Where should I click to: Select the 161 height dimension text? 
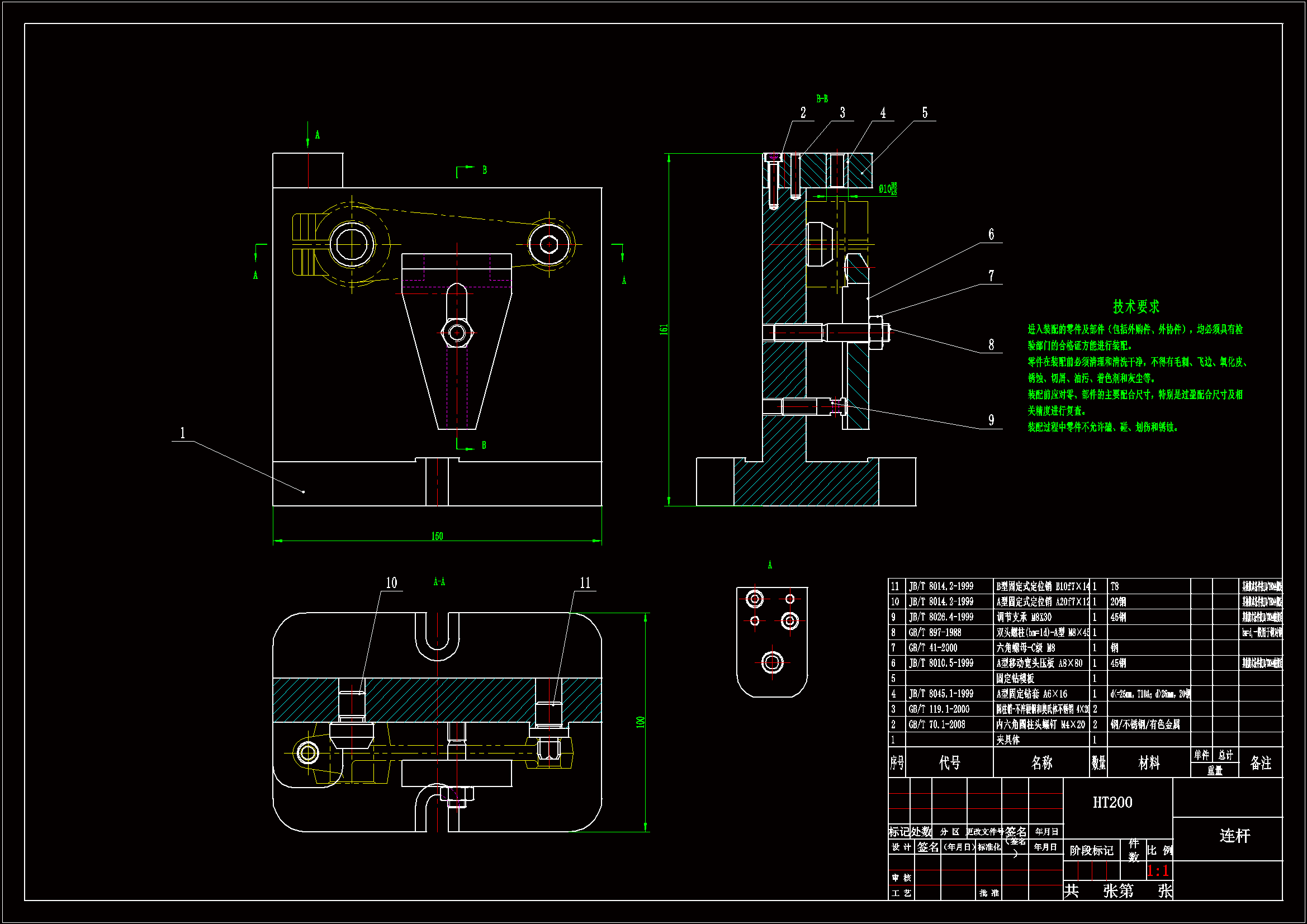[x=663, y=330]
